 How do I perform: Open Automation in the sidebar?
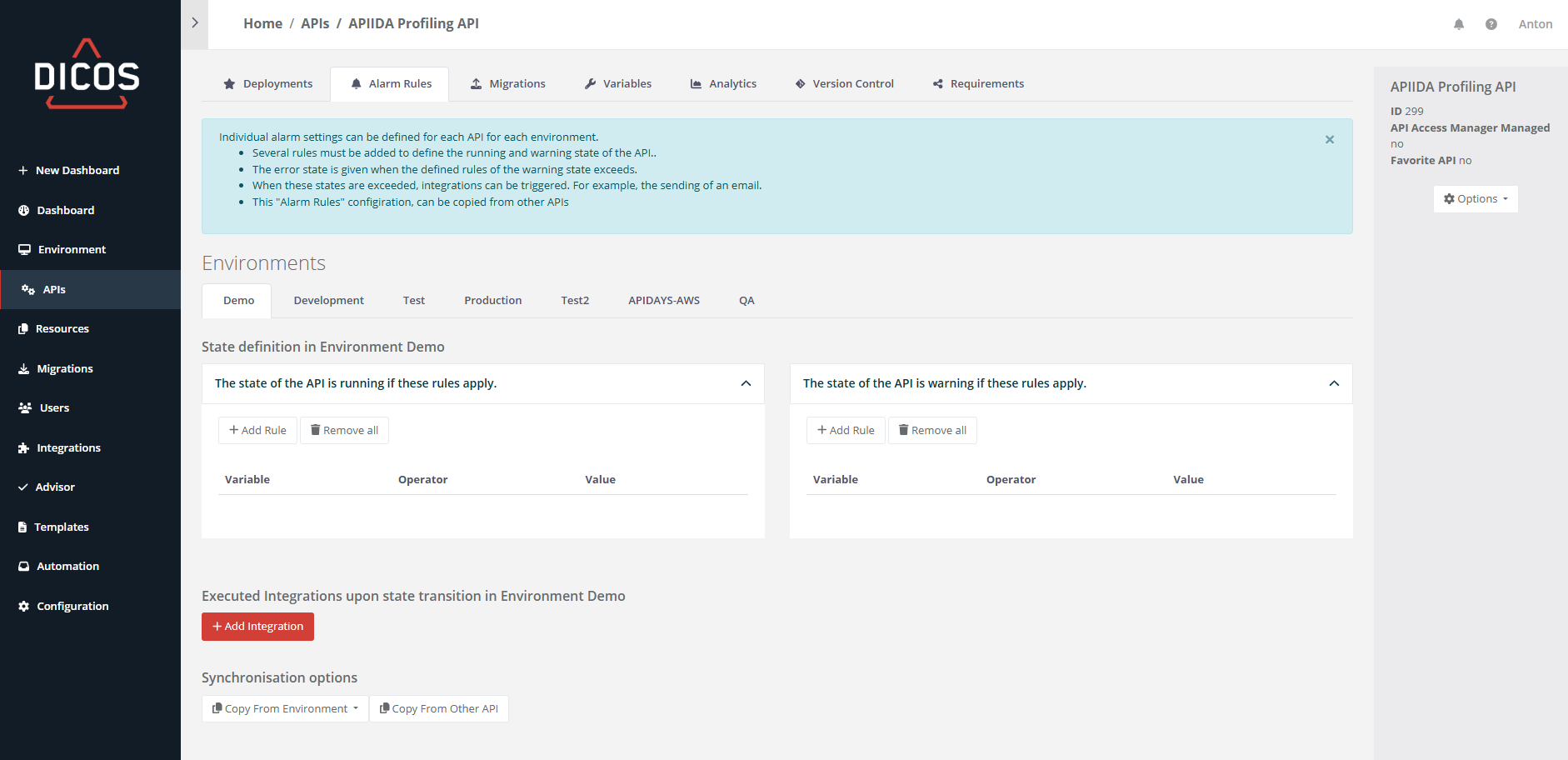coord(67,566)
